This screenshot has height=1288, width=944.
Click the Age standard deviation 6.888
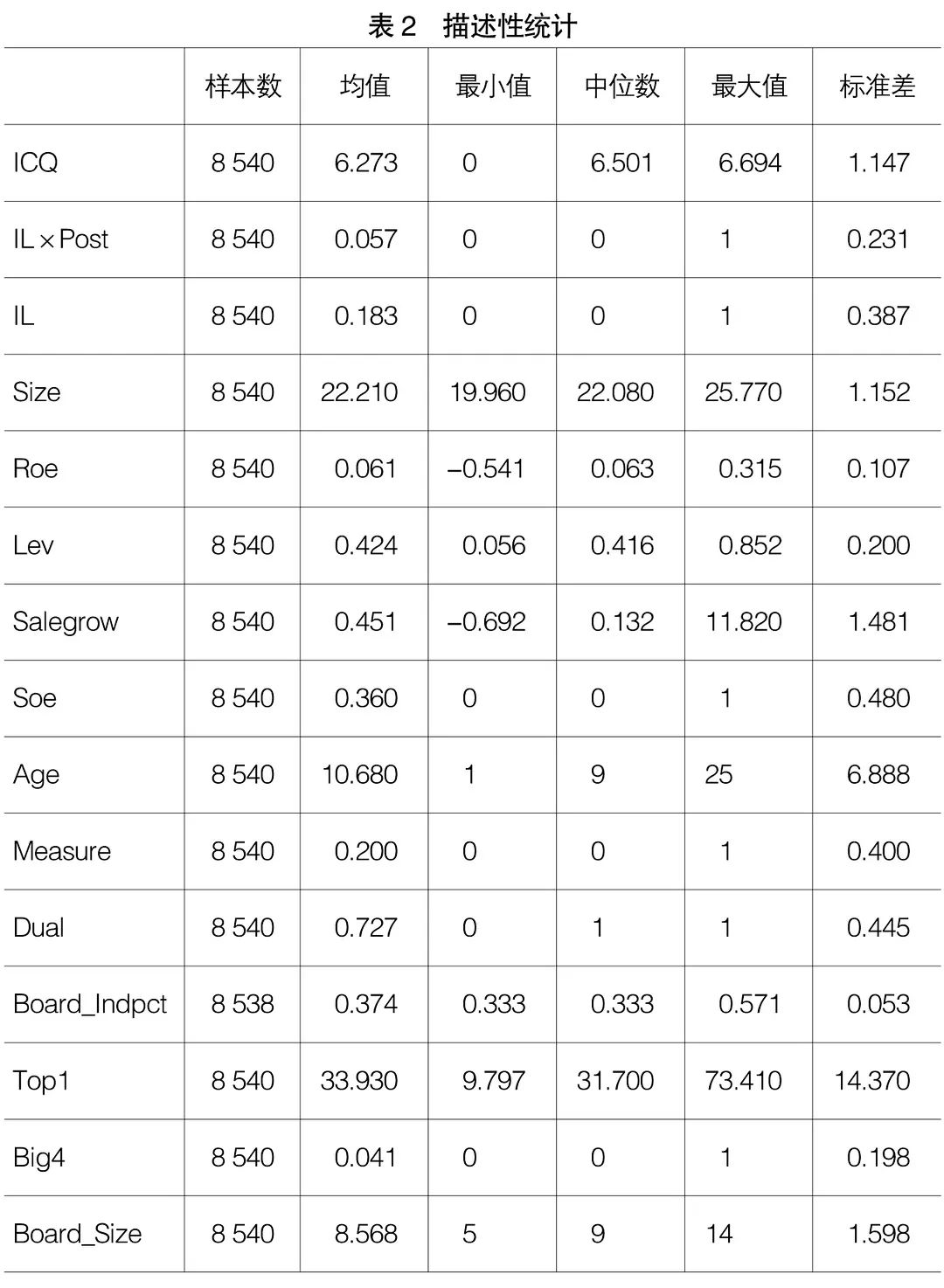(878, 775)
